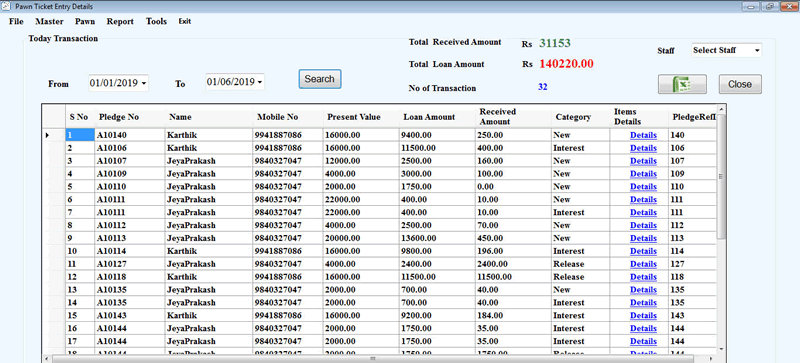Open the Details link for pledge A10106
The width and height of the screenshot is (800, 363).
[643, 148]
